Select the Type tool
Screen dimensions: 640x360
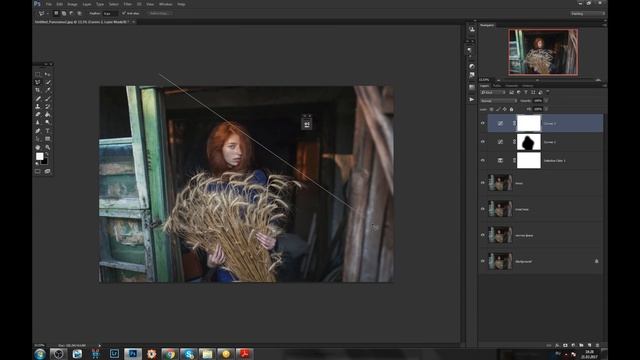(x=48, y=131)
